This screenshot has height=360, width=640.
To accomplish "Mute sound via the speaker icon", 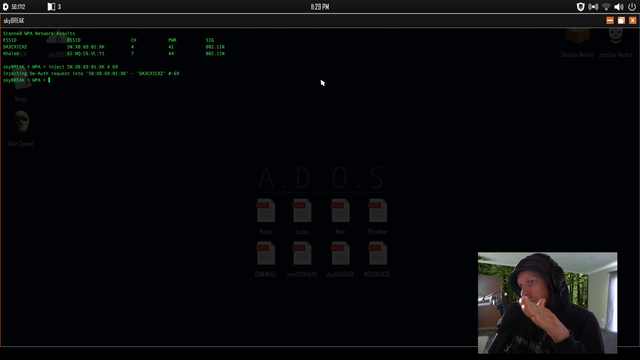I will [619, 7].
